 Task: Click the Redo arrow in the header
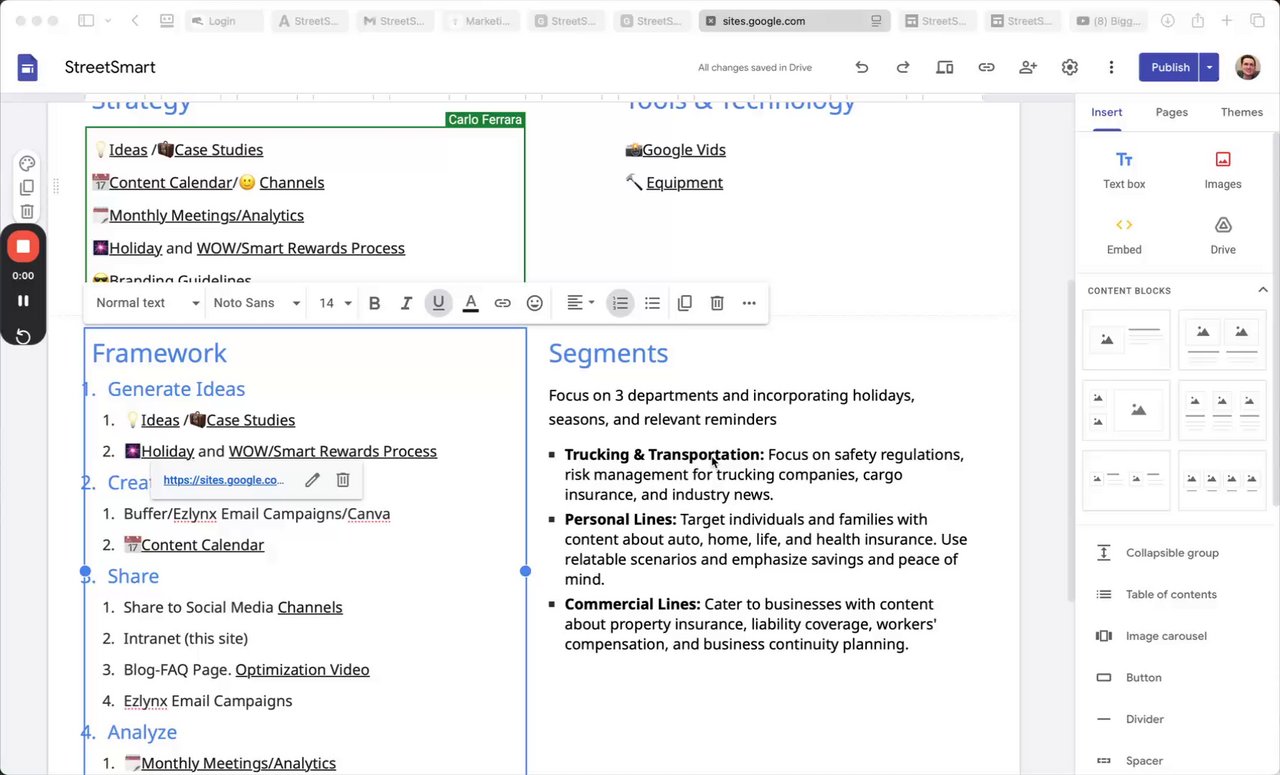(x=903, y=67)
